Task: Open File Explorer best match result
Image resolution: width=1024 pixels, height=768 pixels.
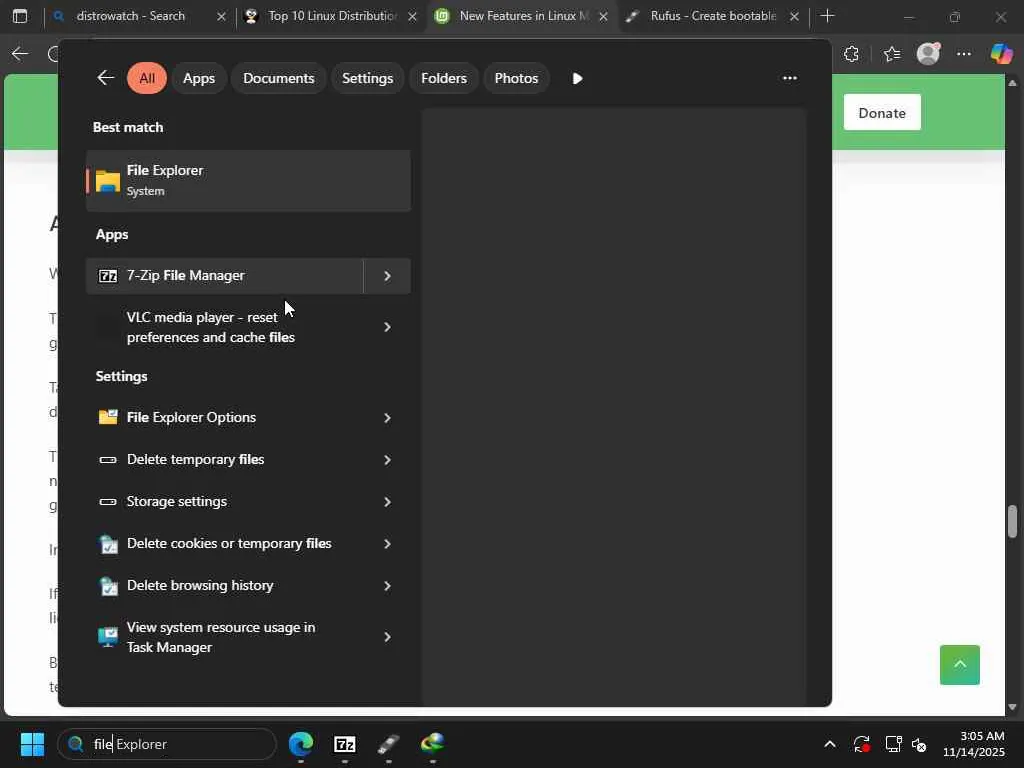Action: coord(248,181)
